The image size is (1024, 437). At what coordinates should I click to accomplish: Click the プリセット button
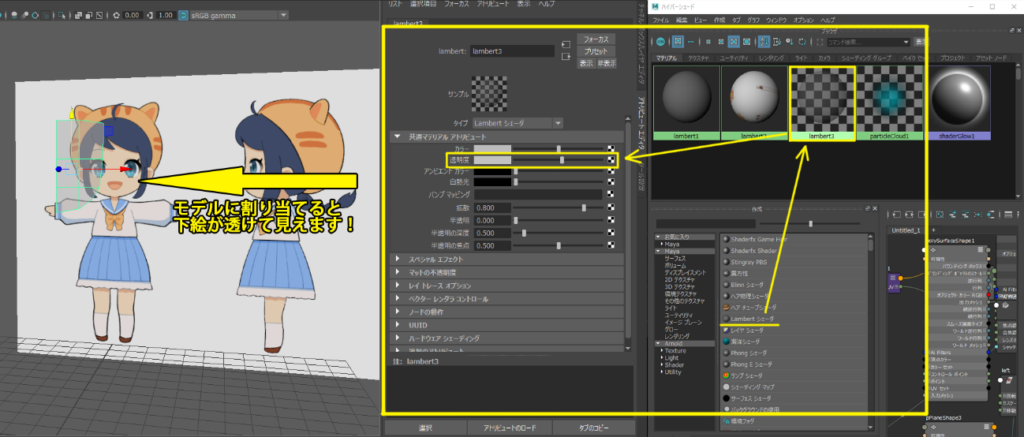(x=596, y=52)
